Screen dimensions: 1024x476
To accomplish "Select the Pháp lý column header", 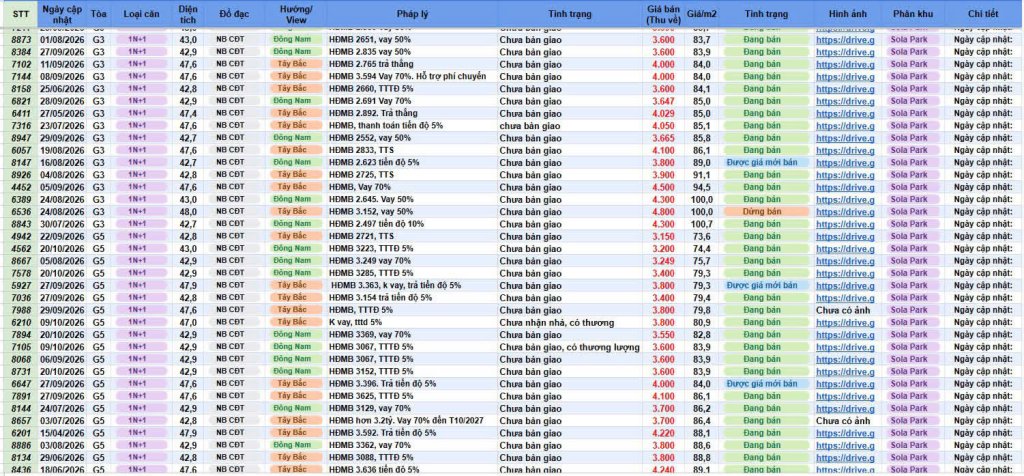I will click(411, 14).
